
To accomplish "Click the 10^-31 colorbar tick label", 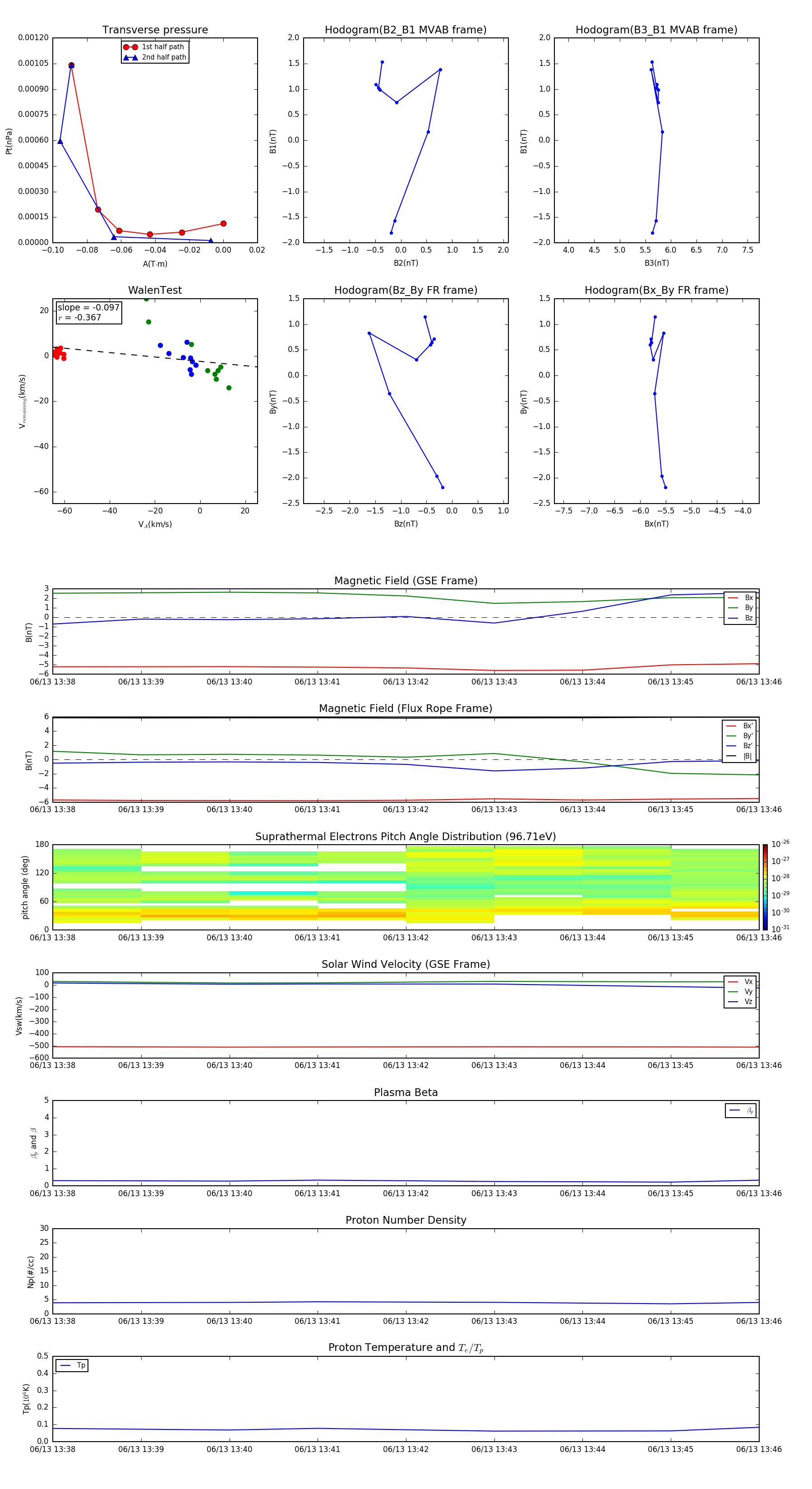I will coord(780,929).
